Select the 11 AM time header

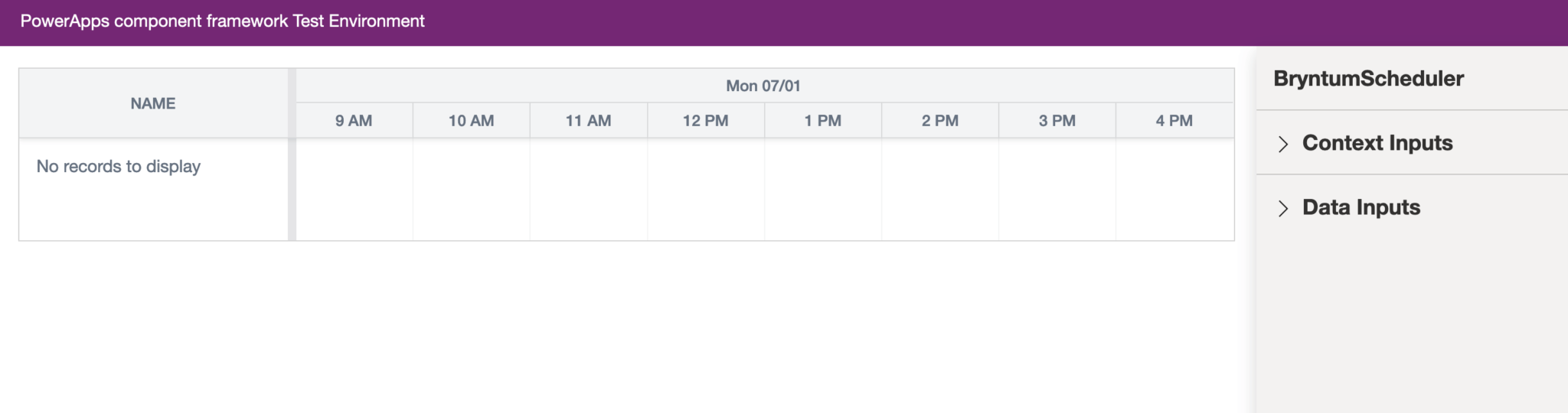[x=588, y=121]
